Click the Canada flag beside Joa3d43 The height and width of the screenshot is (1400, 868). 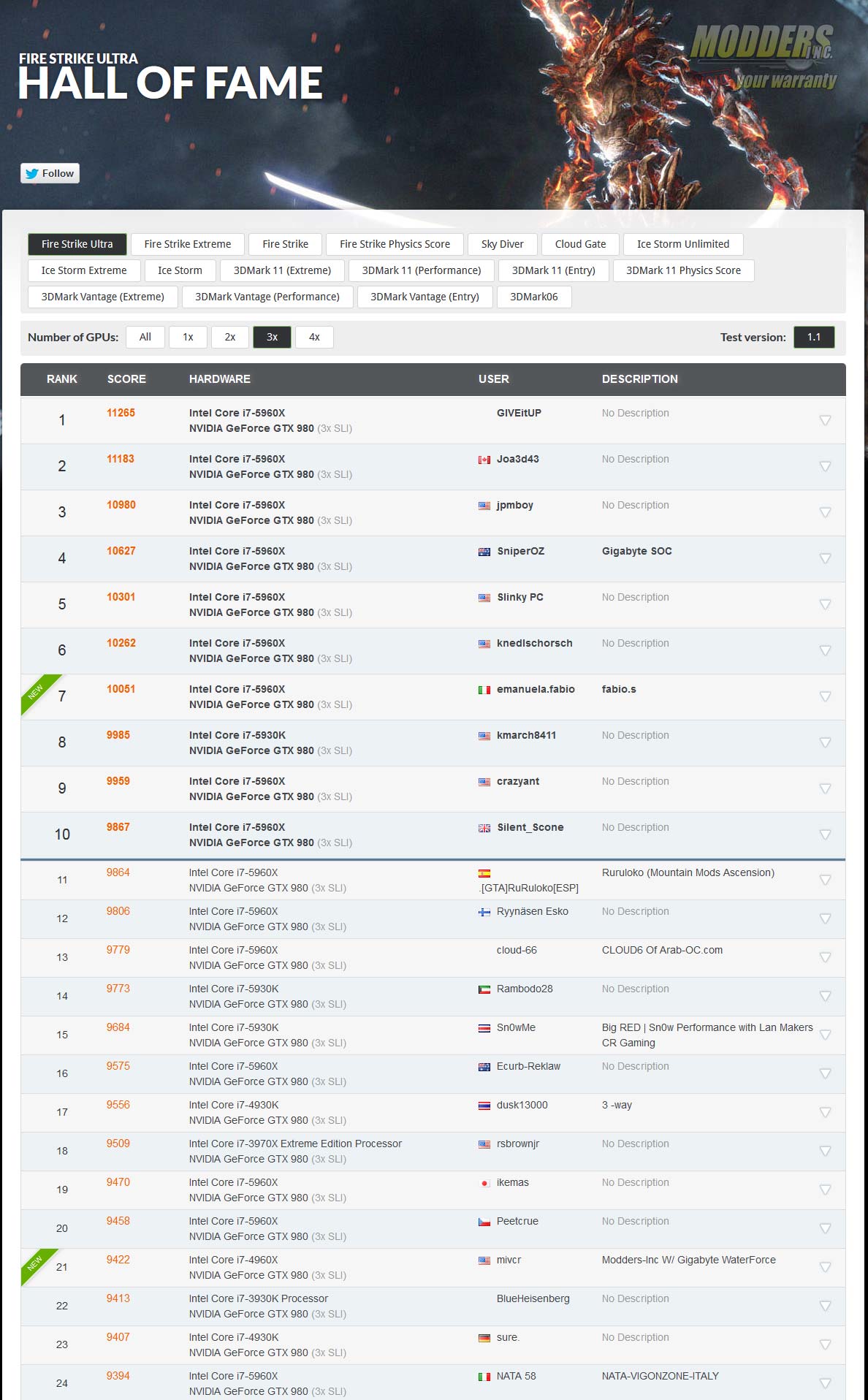484,460
